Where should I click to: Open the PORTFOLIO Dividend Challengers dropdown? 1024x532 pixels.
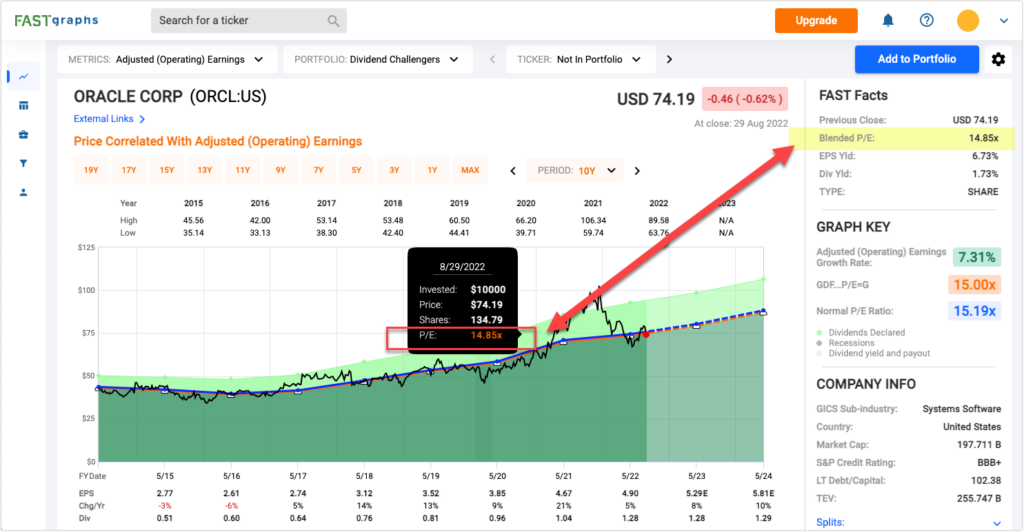point(377,59)
